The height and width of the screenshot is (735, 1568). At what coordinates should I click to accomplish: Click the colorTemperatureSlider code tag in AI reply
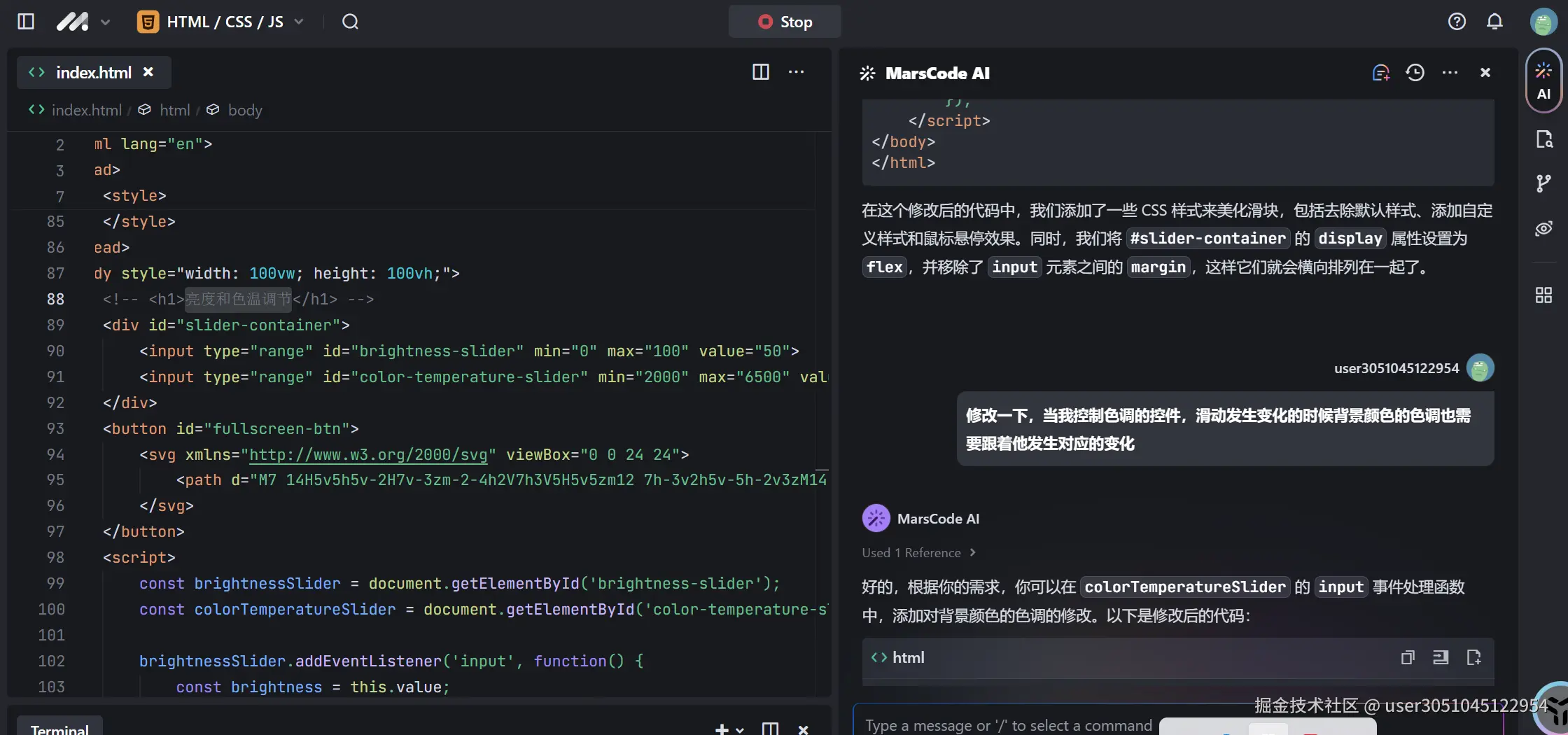1185,587
